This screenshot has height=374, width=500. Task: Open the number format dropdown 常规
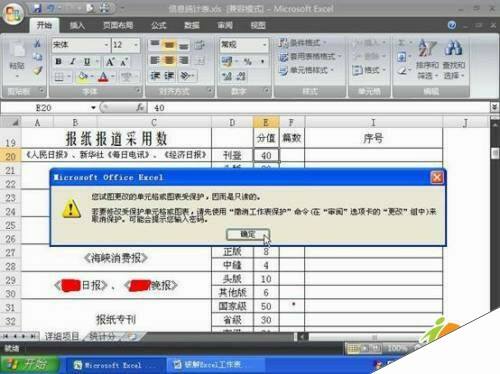tap(265, 45)
